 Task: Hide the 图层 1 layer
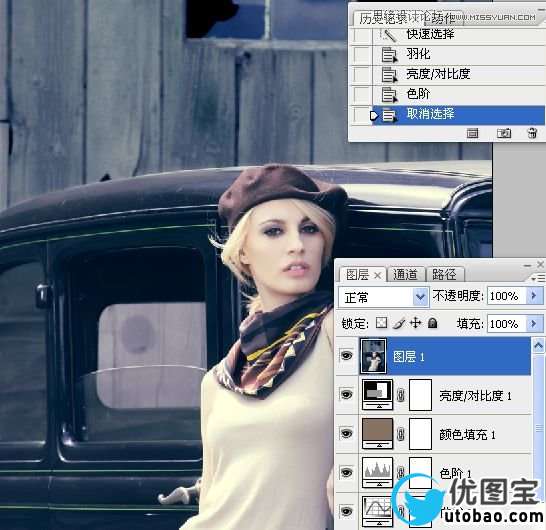[346, 356]
